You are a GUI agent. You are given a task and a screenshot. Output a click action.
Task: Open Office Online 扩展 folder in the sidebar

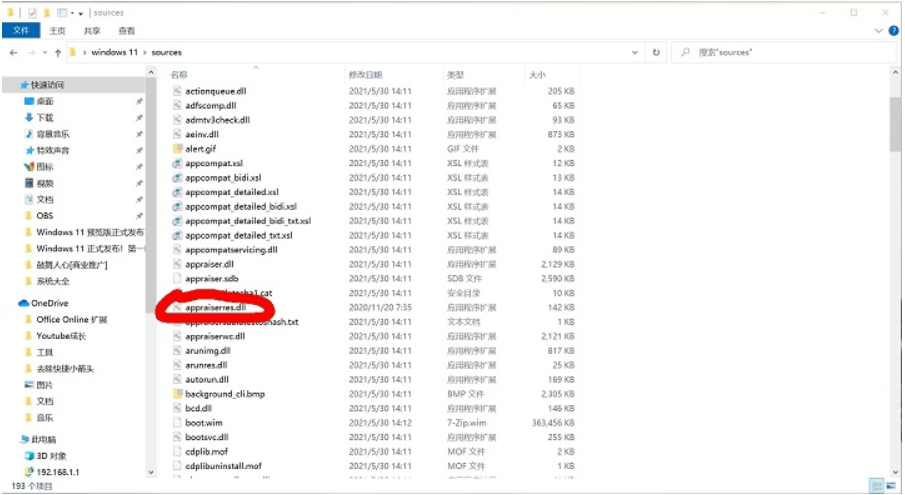click(x=72, y=319)
